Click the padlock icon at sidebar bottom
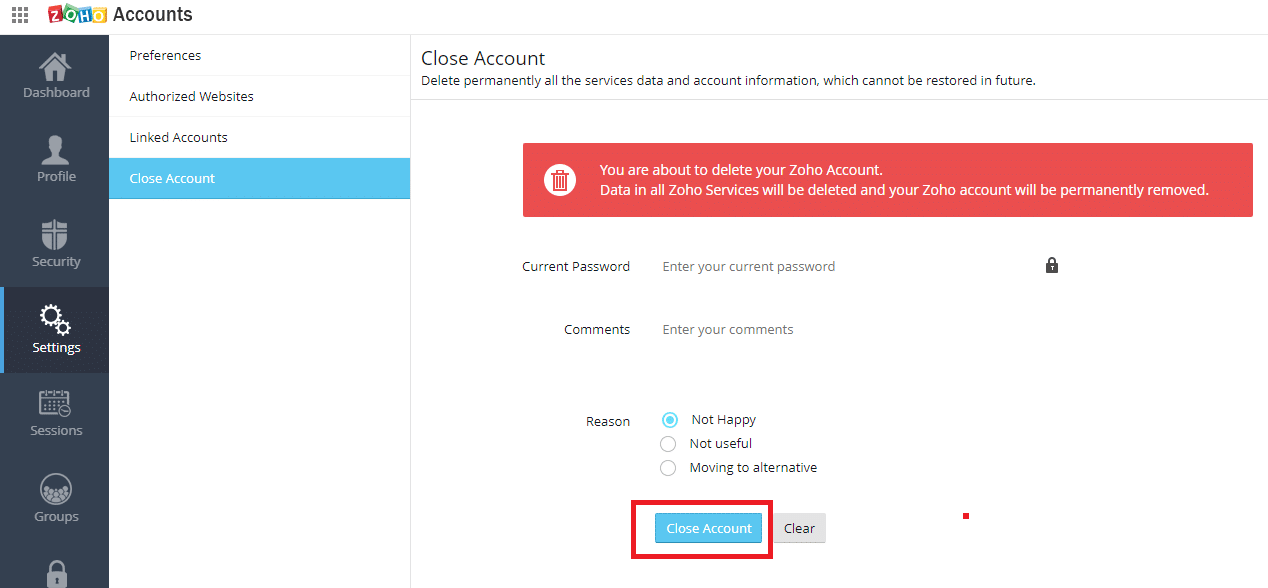The height and width of the screenshot is (588, 1268). point(56,574)
